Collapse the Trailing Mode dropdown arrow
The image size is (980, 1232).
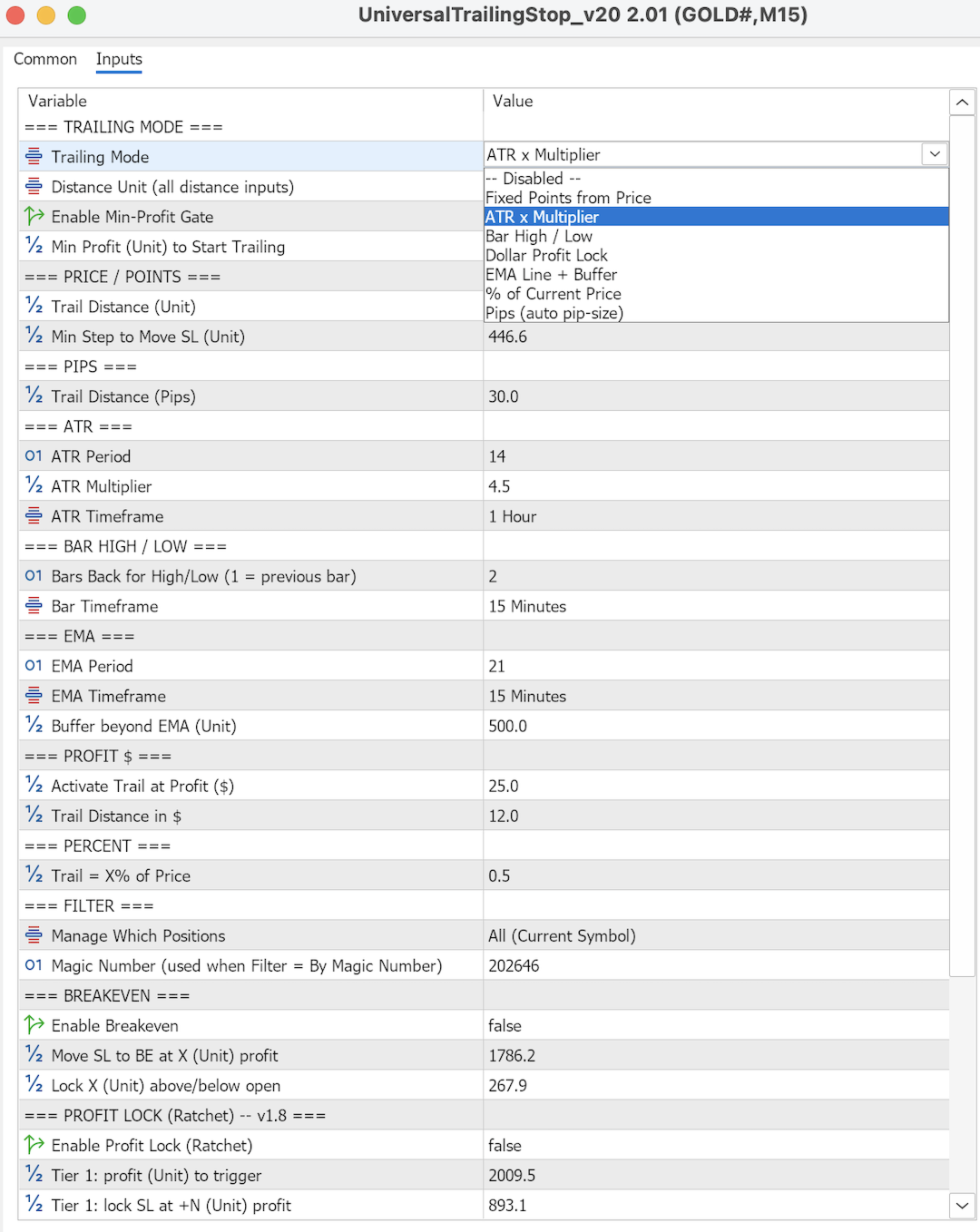[x=935, y=154]
